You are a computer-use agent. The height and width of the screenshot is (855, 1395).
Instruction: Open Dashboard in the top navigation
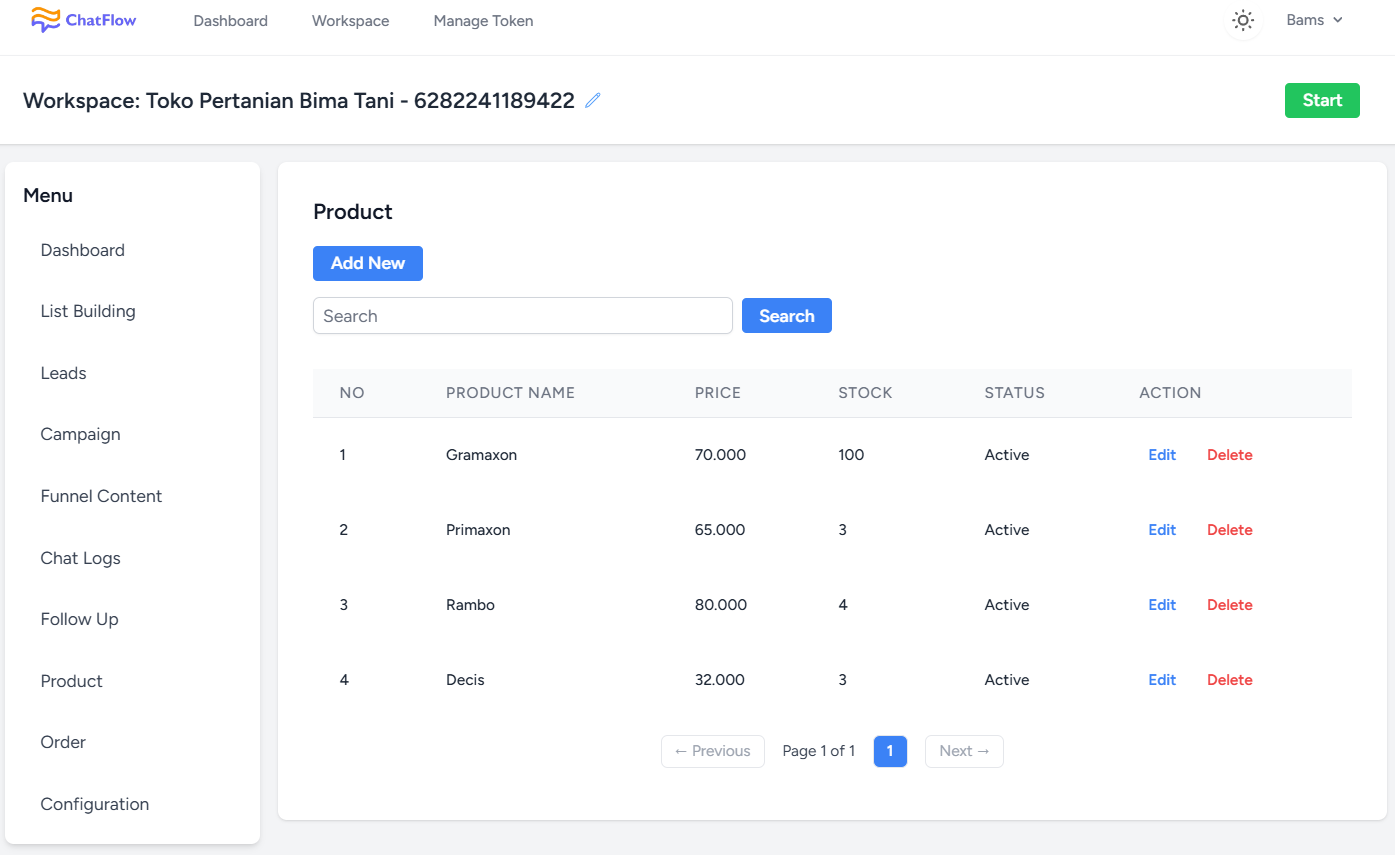pos(231,20)
